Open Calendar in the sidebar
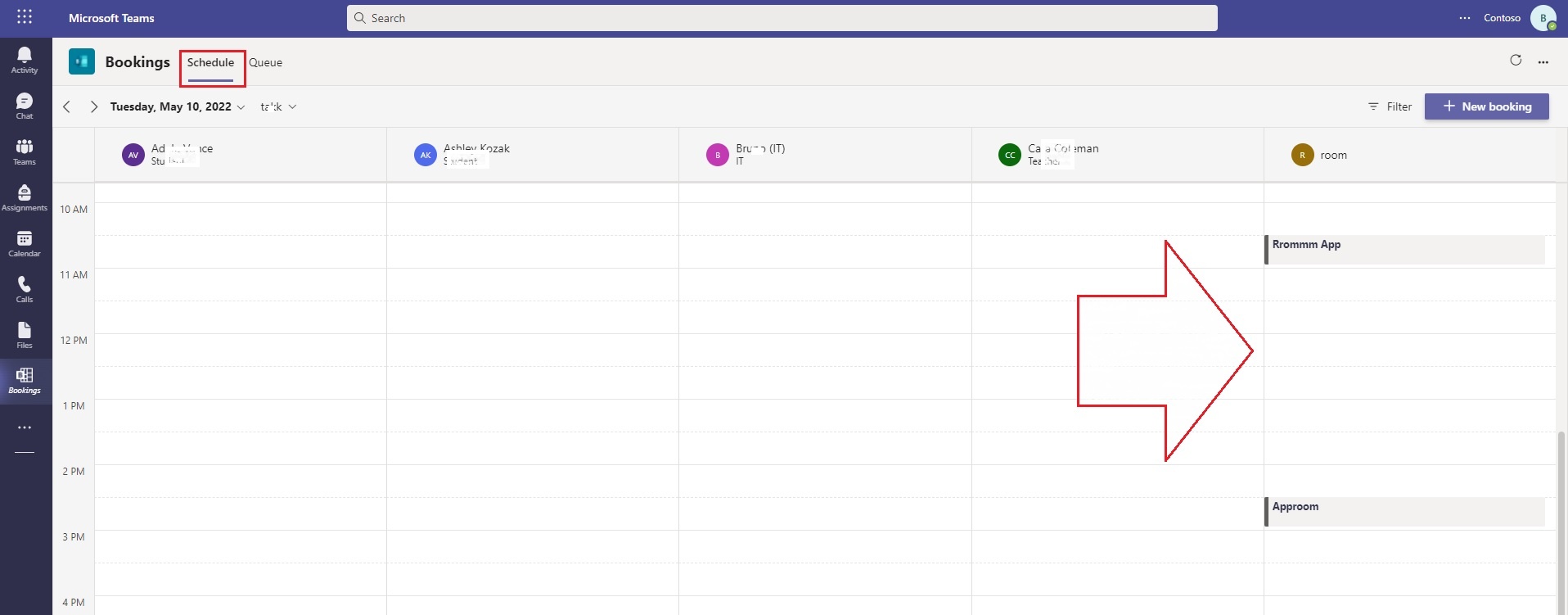Screen dimensions: 1568x615 click(25, 243)
